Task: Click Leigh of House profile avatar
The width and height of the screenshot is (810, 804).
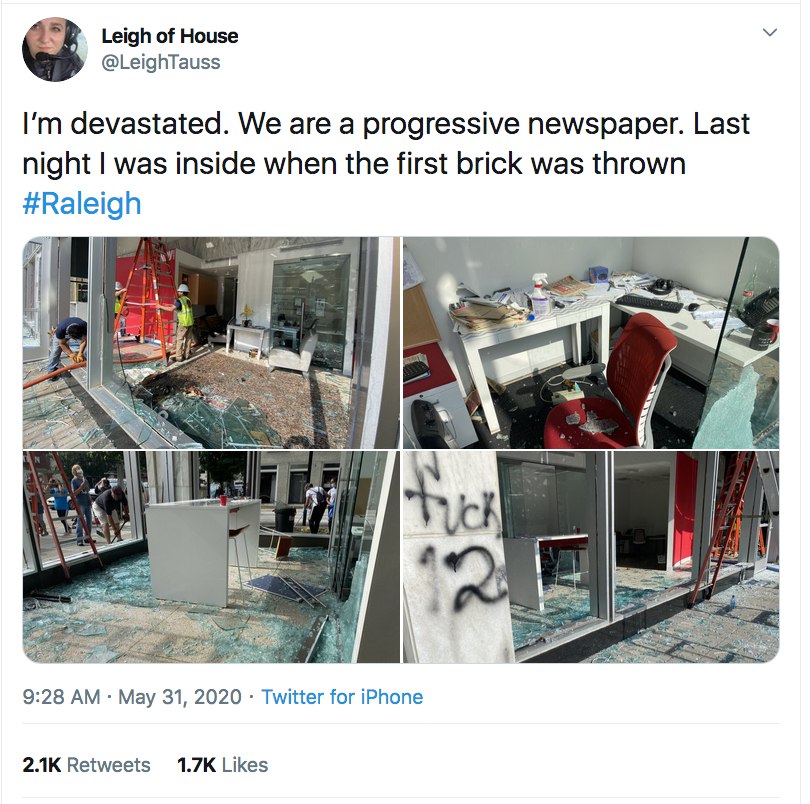Action: point(55,49)
